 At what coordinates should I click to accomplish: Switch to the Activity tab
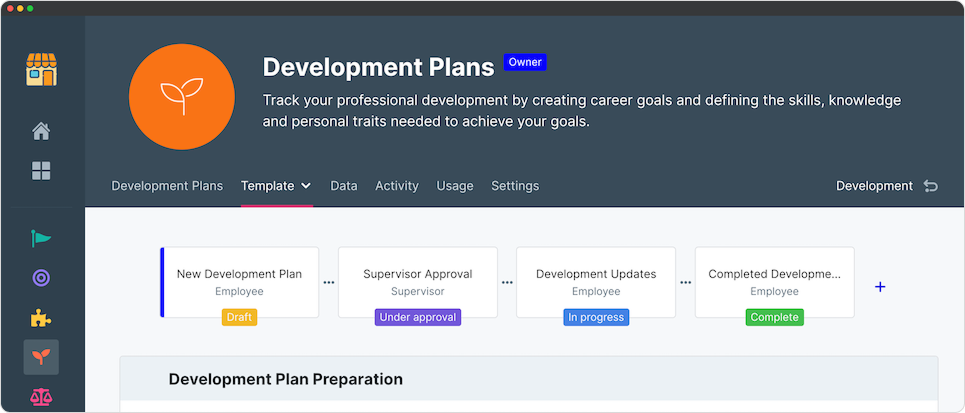(x=397, y=186)
